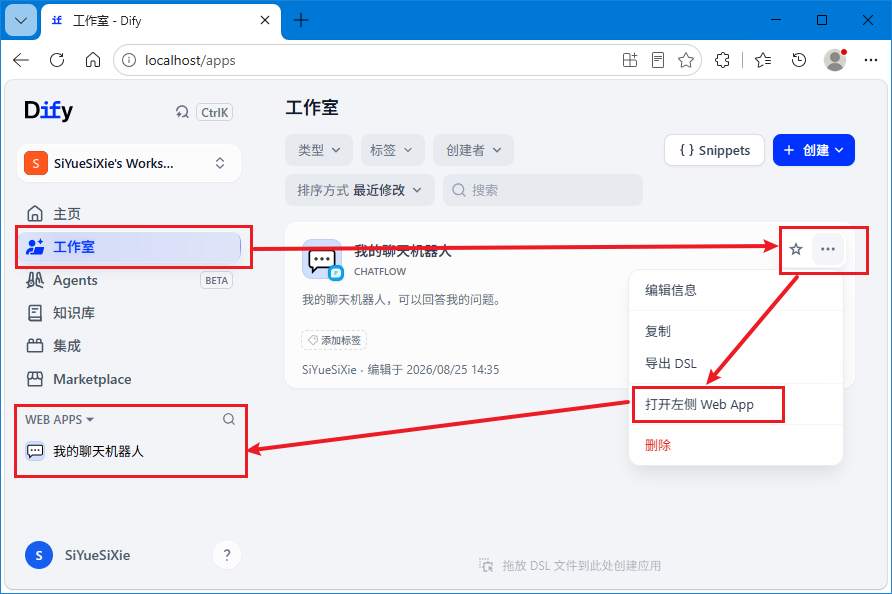Open the tab actions dropdown
The image size is (892, 594).
pos(21,20)
